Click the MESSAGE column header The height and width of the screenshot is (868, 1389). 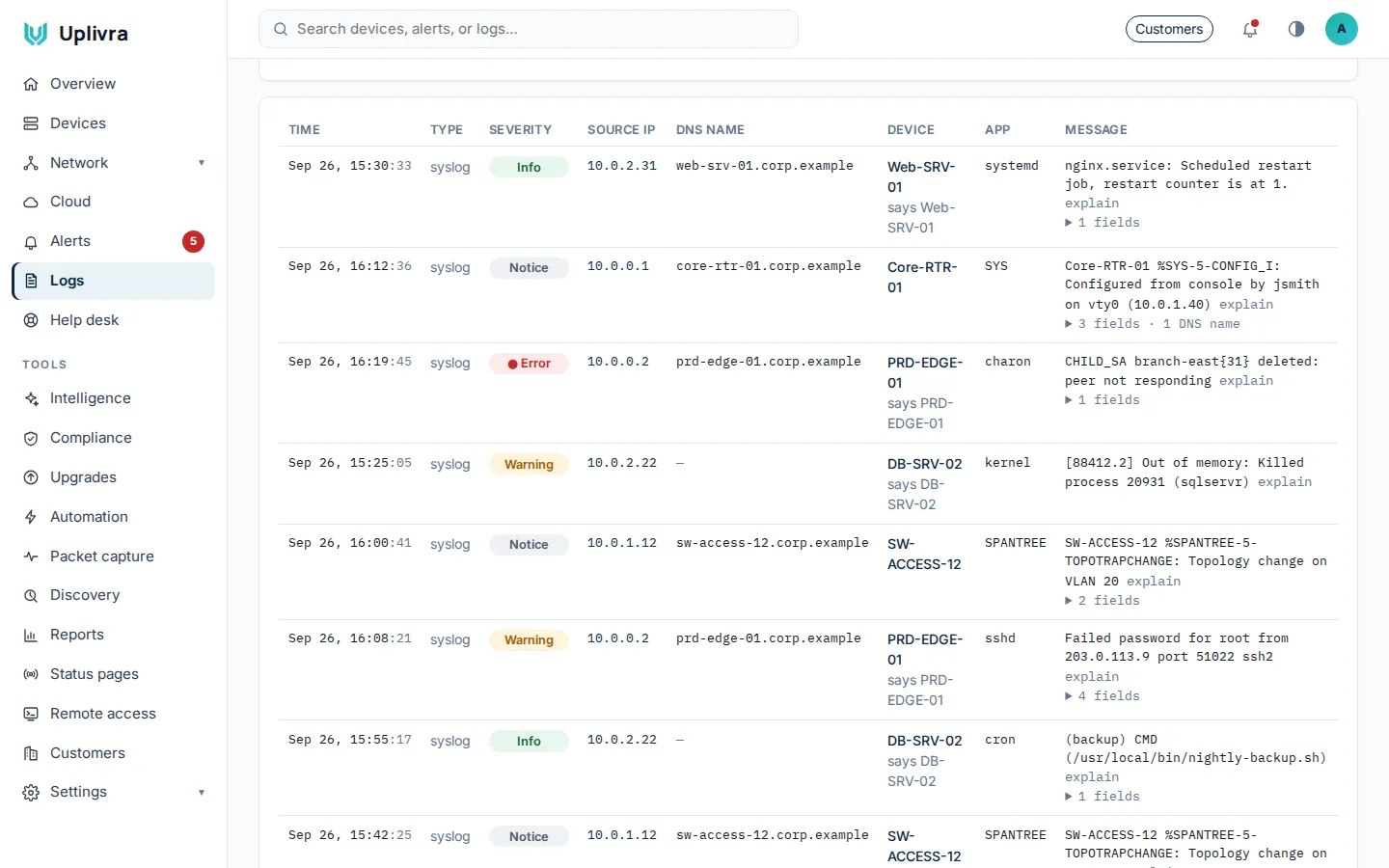1096,130
